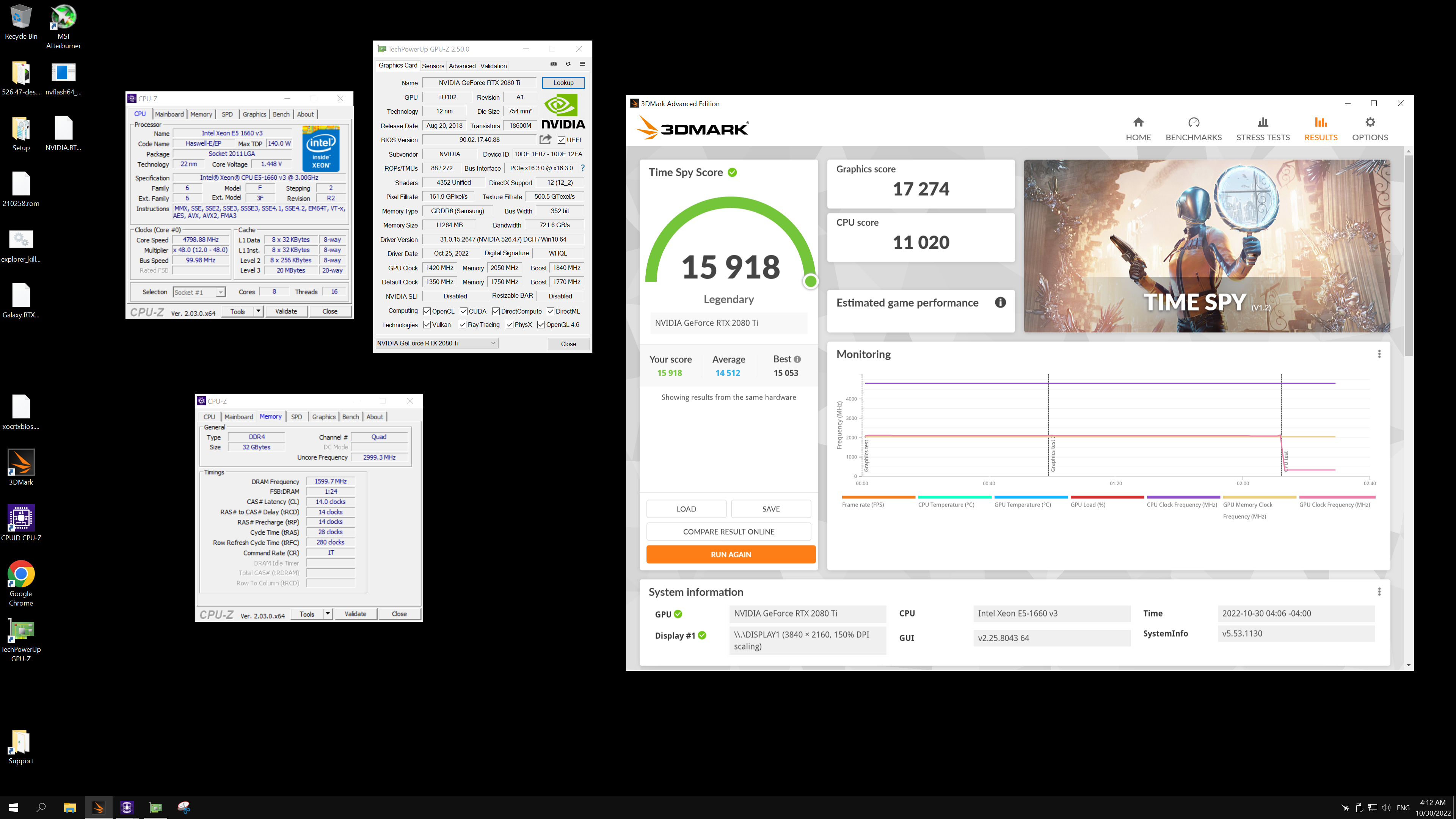Select the CPUID CPU-Z desktop shortcut
The height and width of the screenshot is (819, 1456).
[x=21, y=523]
